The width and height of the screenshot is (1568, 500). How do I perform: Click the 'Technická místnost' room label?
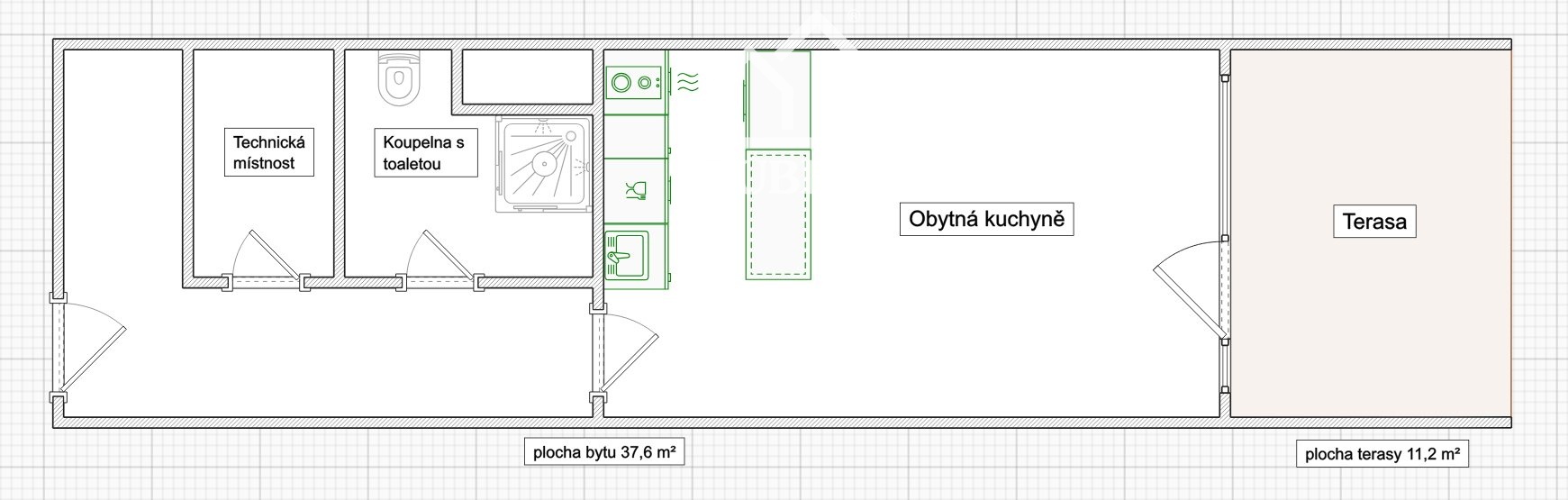[x=269, y=153]
